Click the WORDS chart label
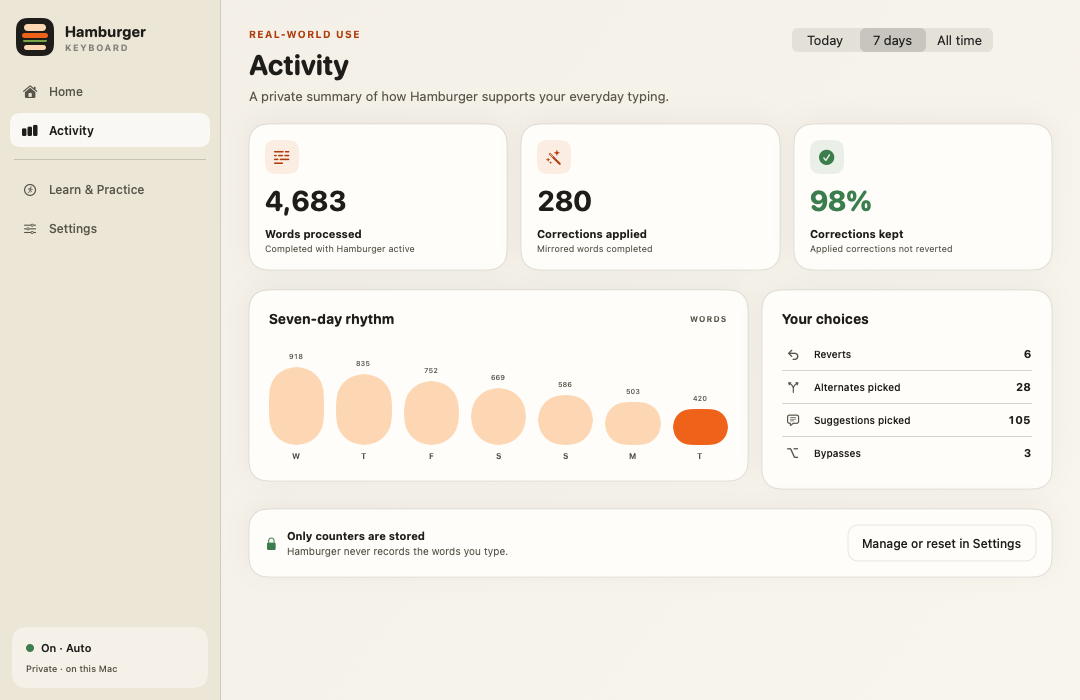Screen dimensions: 1080x700 coord(708,319)
